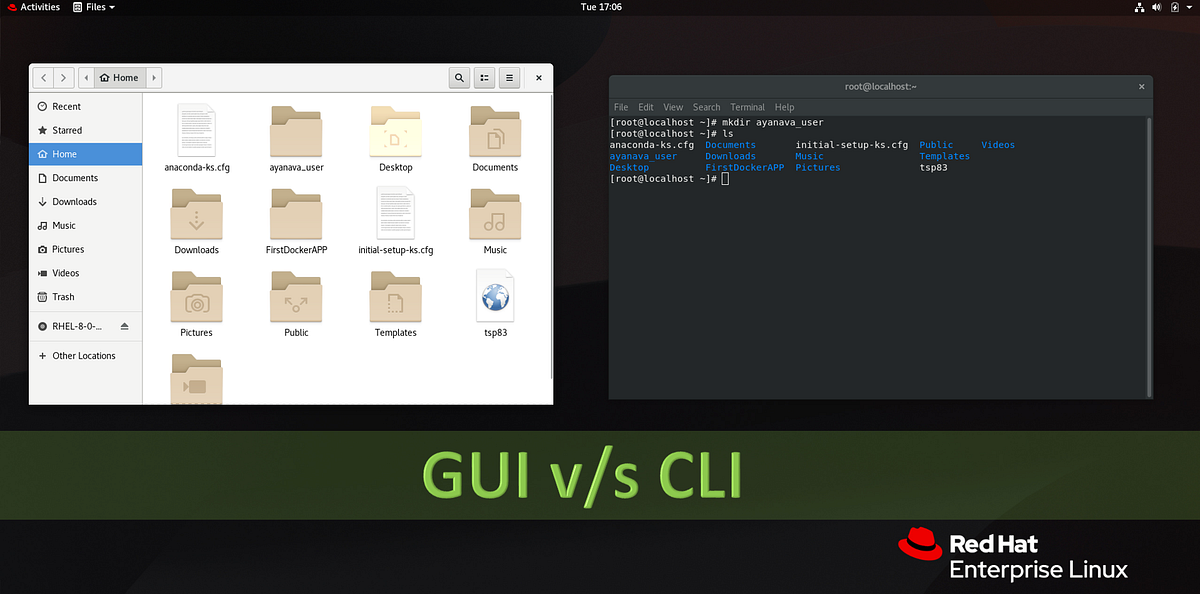Open the Edit menu in the terminal
This screenshot has height=594, width=1200.
click(645, 107)
